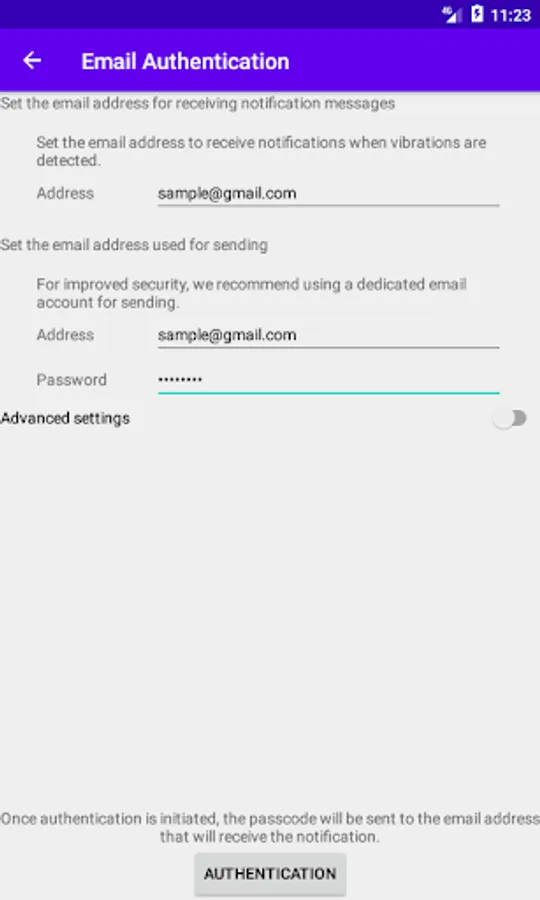Tap 'Set the email address for receiving' heading
Image resolution: width=540 pixels, height=900 pixels.
197,103
